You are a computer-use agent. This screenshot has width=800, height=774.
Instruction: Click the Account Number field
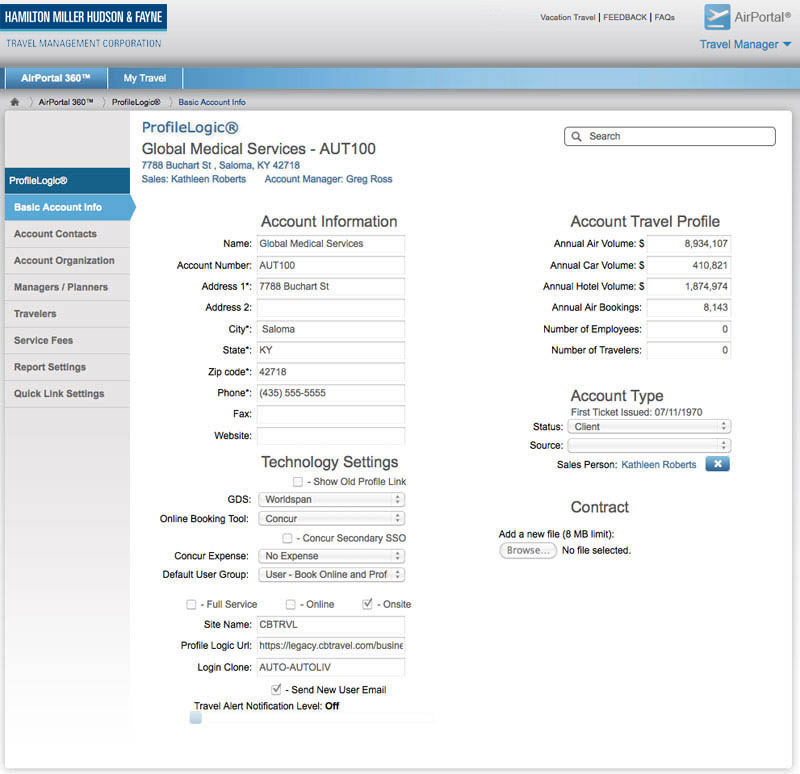331,266
